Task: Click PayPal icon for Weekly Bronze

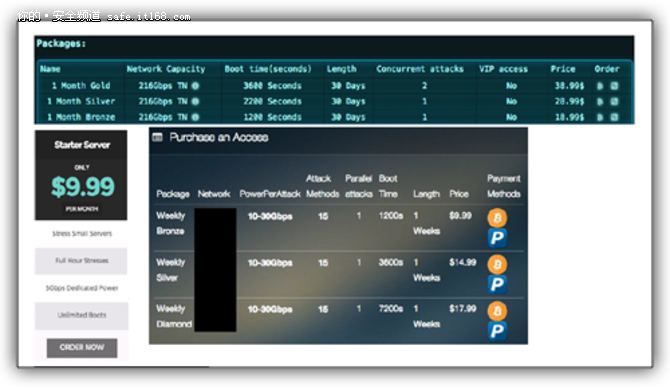Action: pyautogui.click(x=497, y=238)
